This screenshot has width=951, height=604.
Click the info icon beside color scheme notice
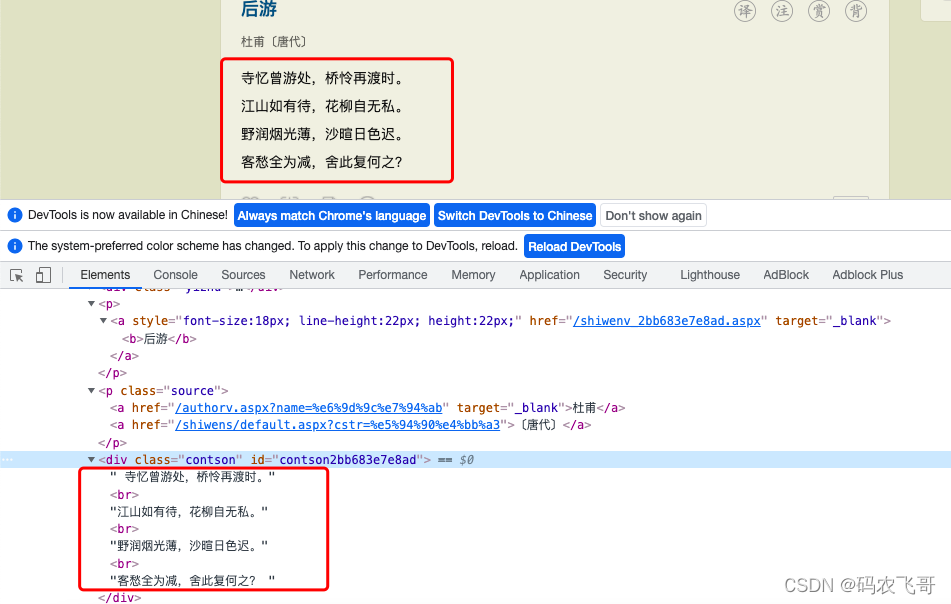click(x=15, y=246)
